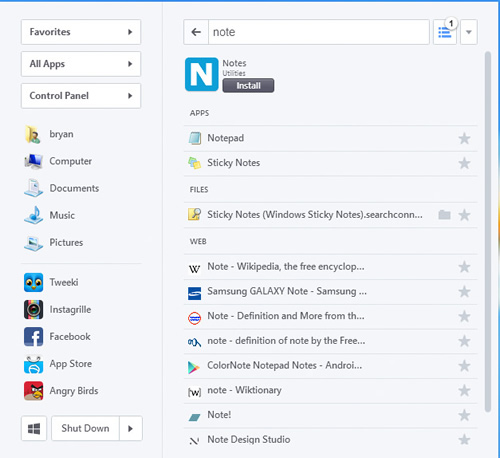Image resolution: width=500 pixels, height=458 pixels.
Task: Open the Note! result text
Action: 219,415
